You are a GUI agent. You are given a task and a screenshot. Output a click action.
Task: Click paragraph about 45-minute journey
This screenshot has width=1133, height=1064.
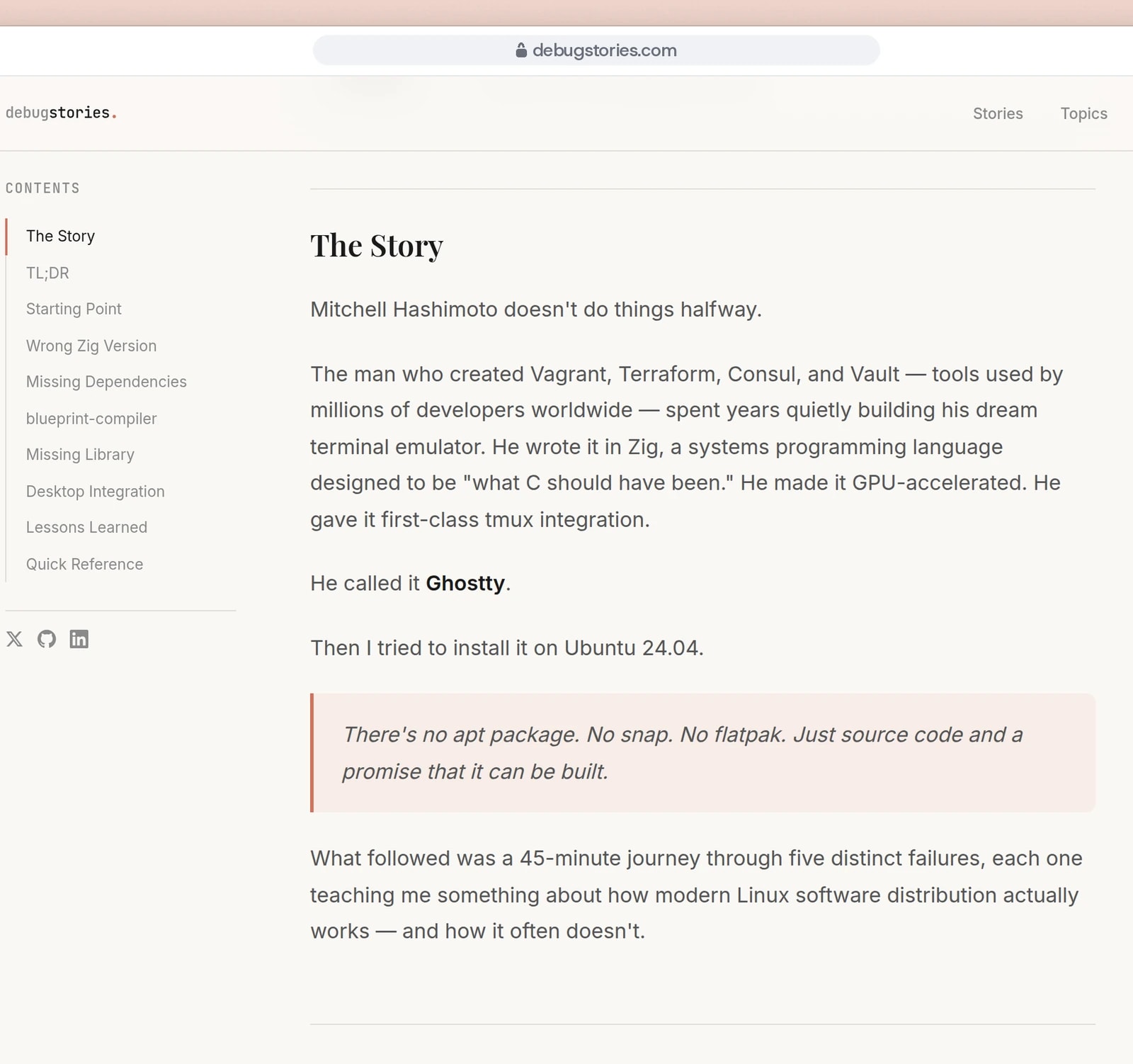coord(696,895)
